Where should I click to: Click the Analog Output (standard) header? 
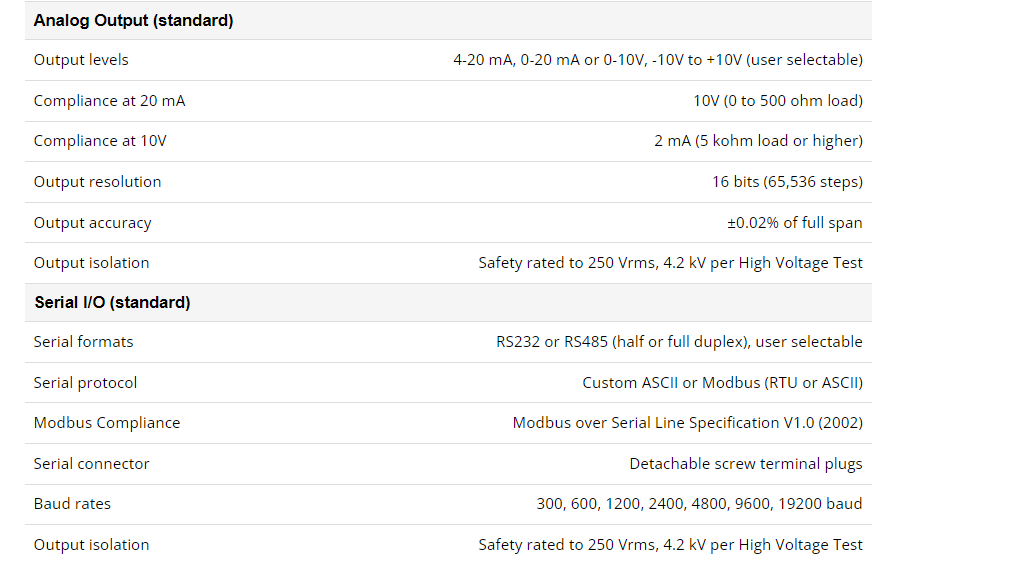pyautogui.click(x=133, y=20)
